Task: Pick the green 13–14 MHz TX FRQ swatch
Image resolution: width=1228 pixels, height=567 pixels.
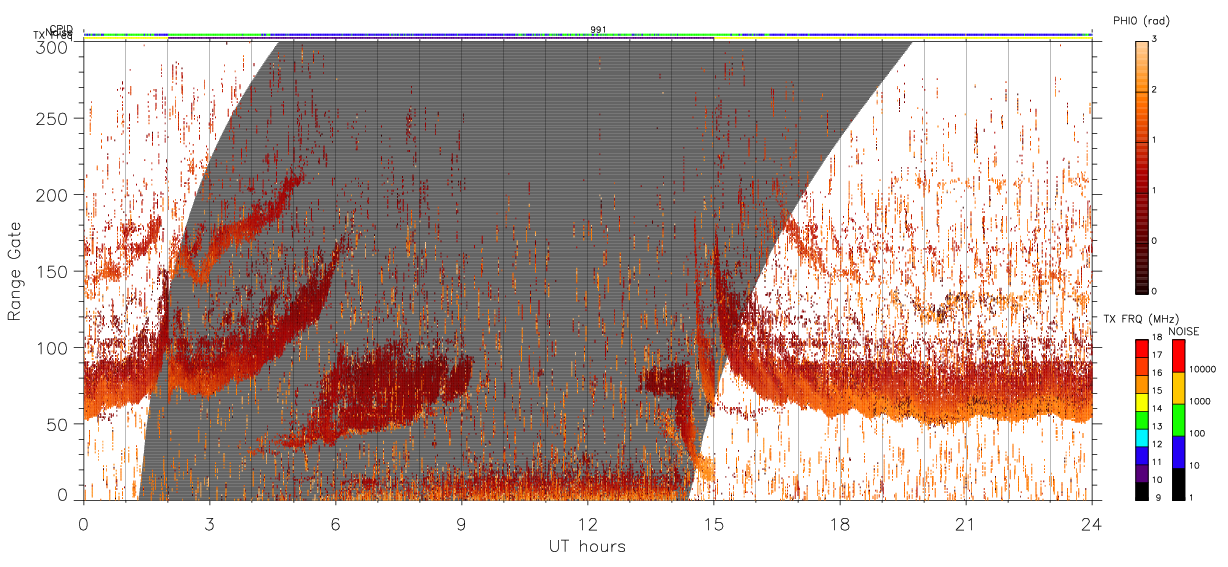Action: (1142, 418)
